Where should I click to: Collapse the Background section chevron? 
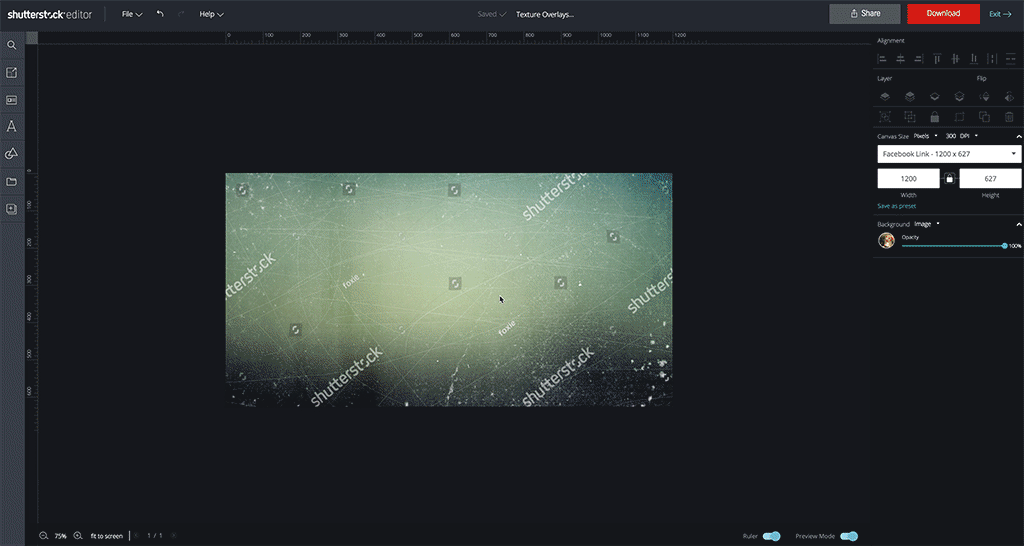(1019, 224)
